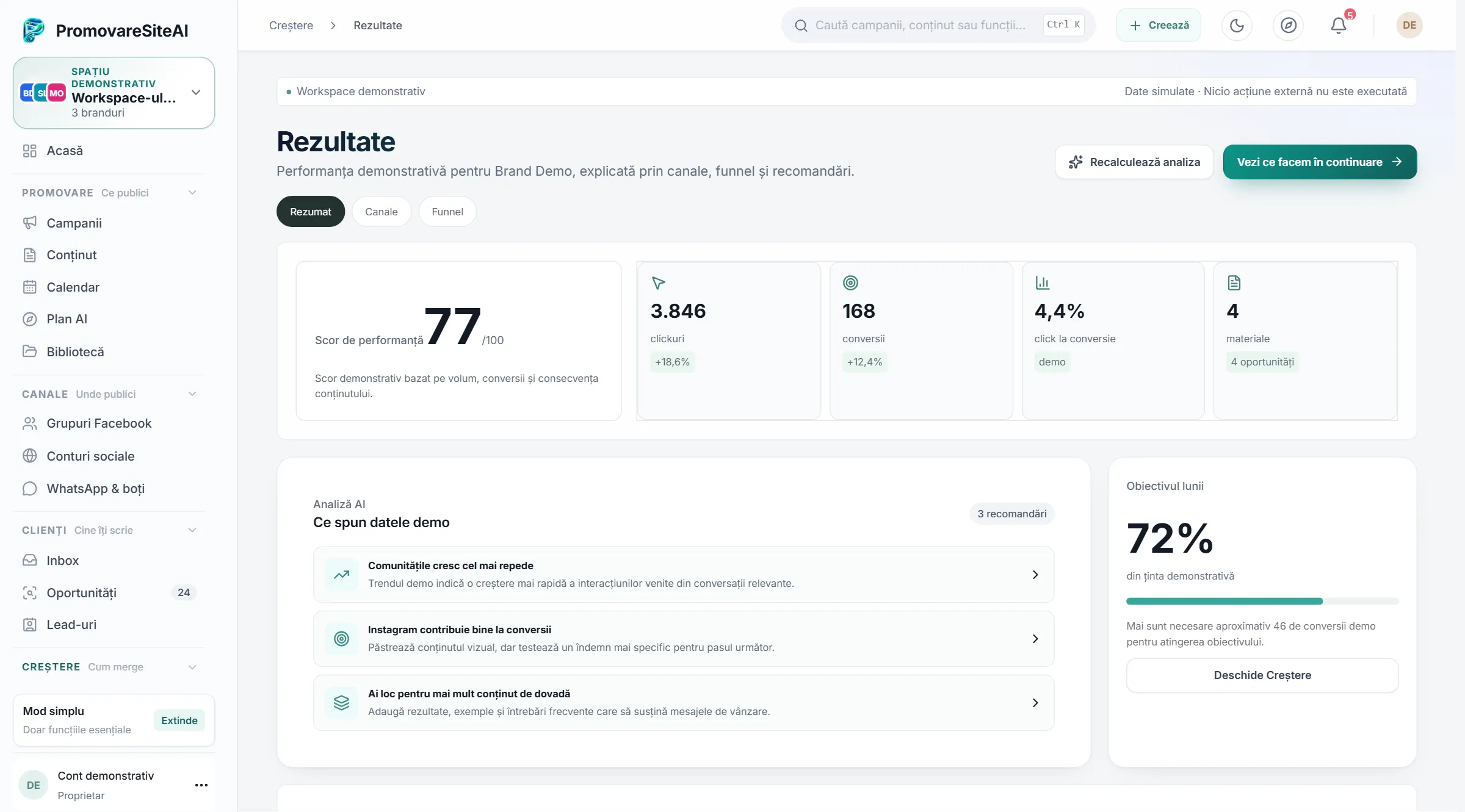Viewport: 1465px width, 812px height.
Task: Open Bibliotecă in the sidebar
Action: 110,351
